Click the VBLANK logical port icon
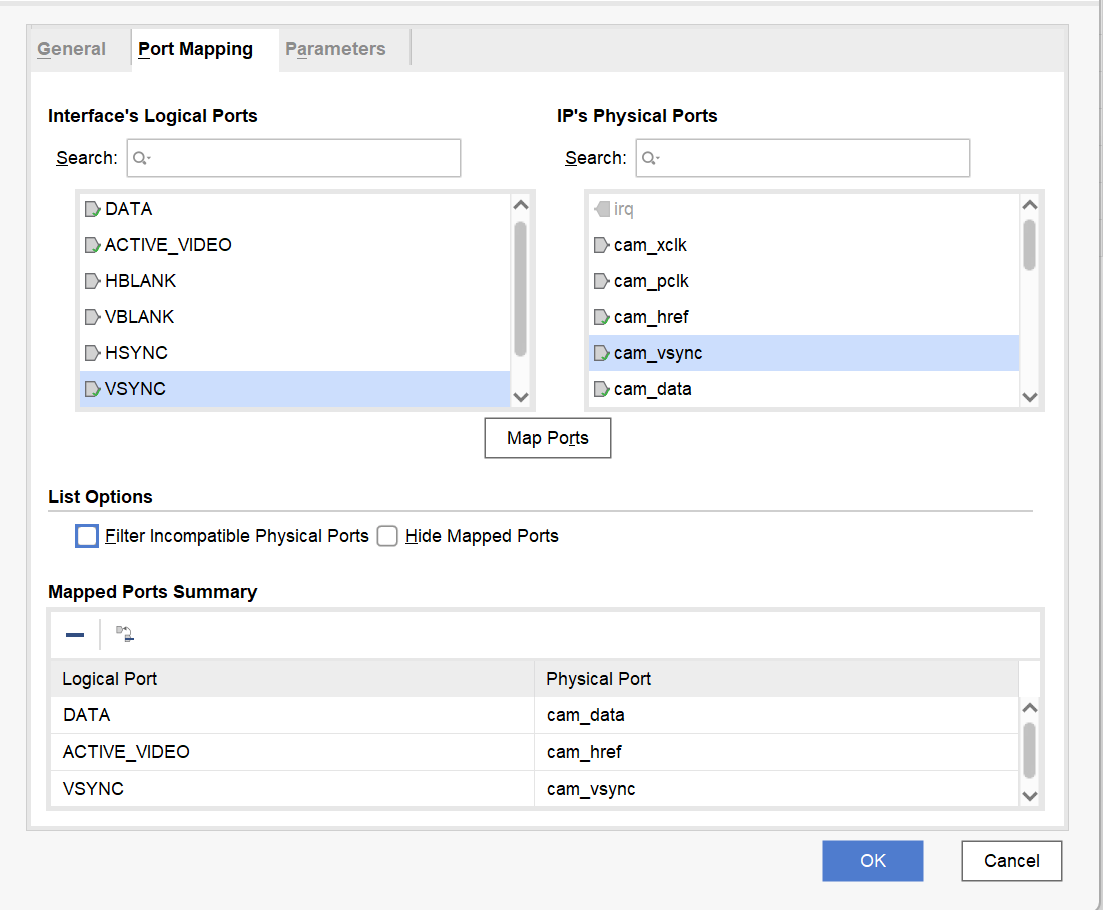Screen dimensions: 1103x910 (x=92, y=317)
